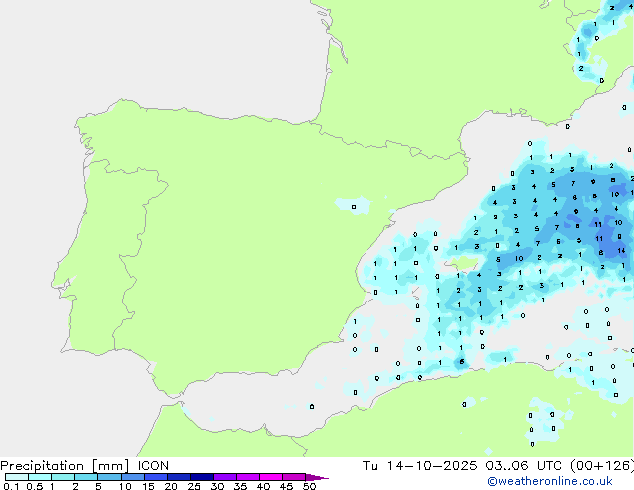Viewport: 634px width, 490px height.
Task: Click the '15' legend scale label
Action: 148,486
